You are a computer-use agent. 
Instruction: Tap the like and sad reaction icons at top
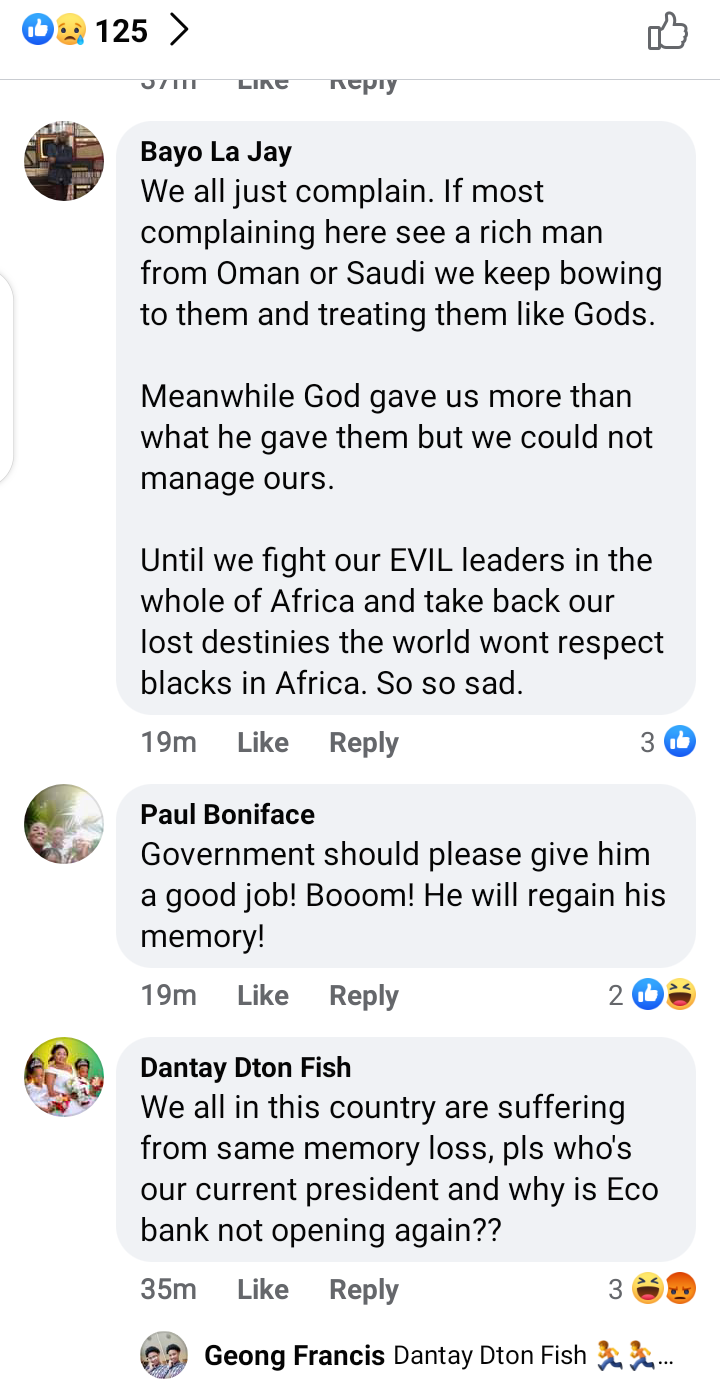(54, 31)
